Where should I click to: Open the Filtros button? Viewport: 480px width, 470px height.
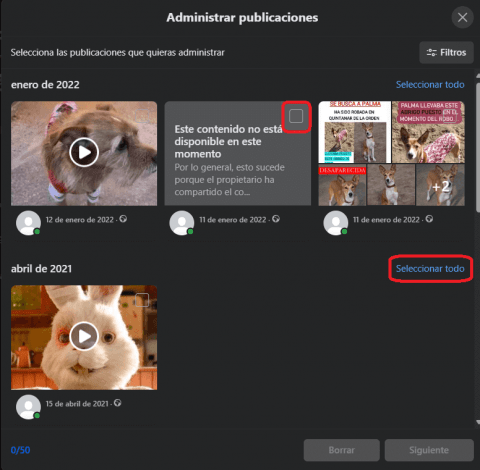[x=446, y=53]
